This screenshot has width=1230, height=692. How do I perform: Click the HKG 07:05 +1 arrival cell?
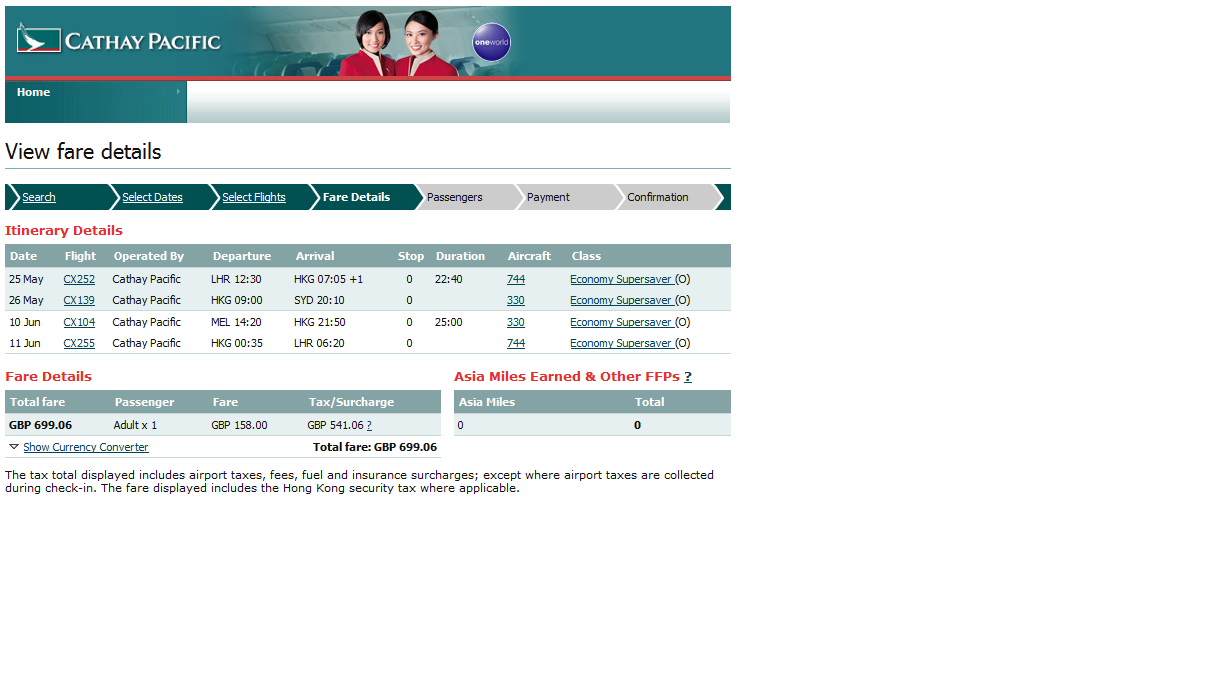pos(329,279)
